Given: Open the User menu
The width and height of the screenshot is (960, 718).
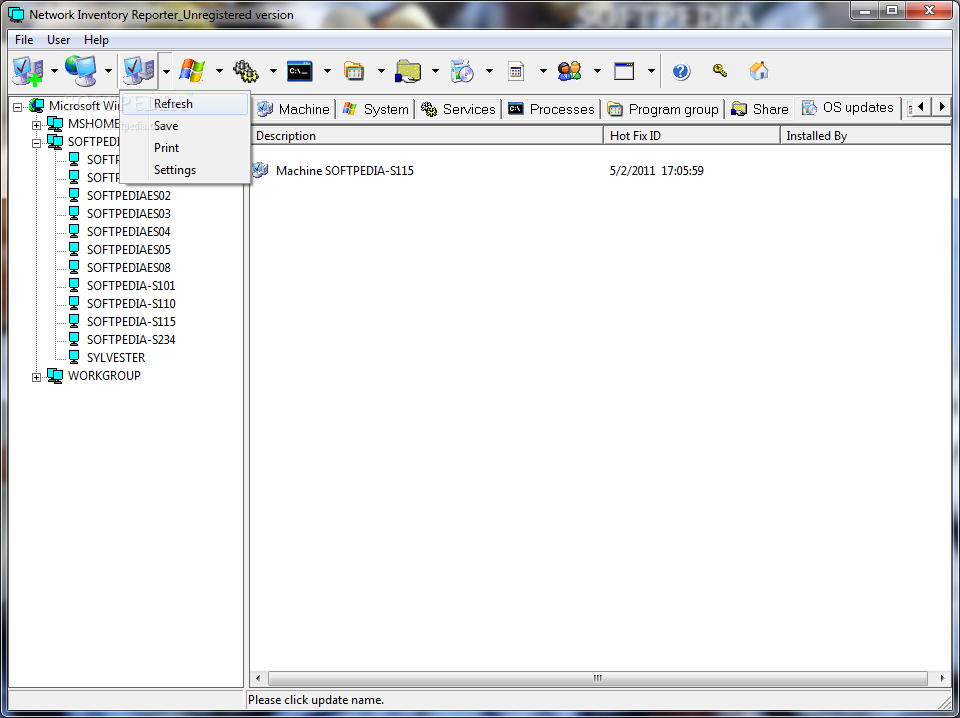Looking at the screenshot, I should coord(58,40).
